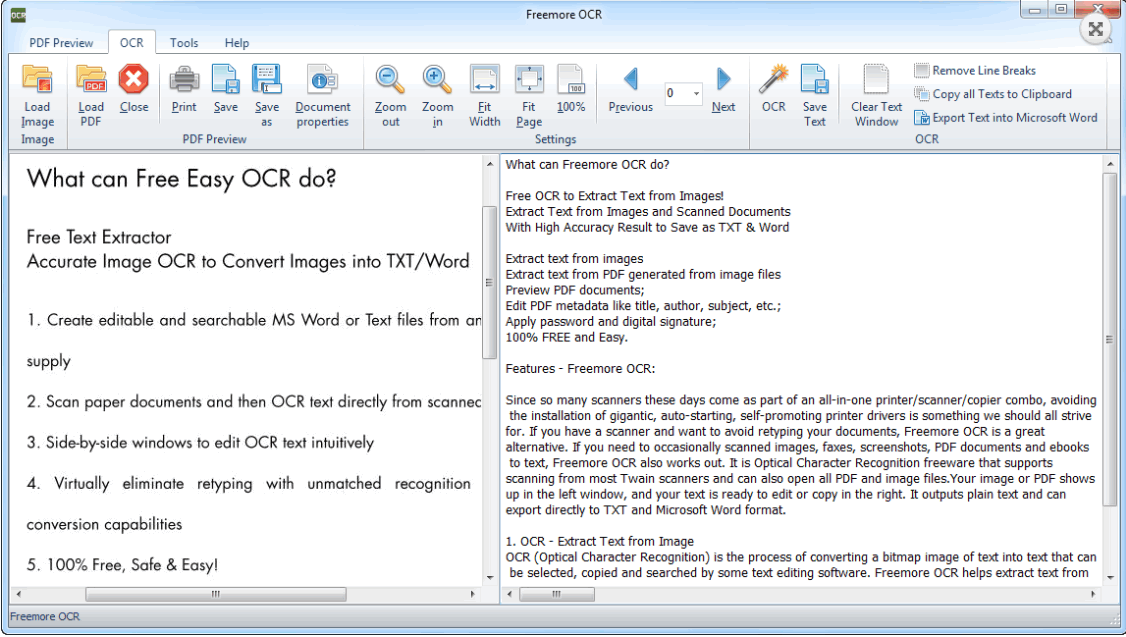1126x637 pixels.
Task: Click the Load PDF icon
Action: (x=91, y=79)
